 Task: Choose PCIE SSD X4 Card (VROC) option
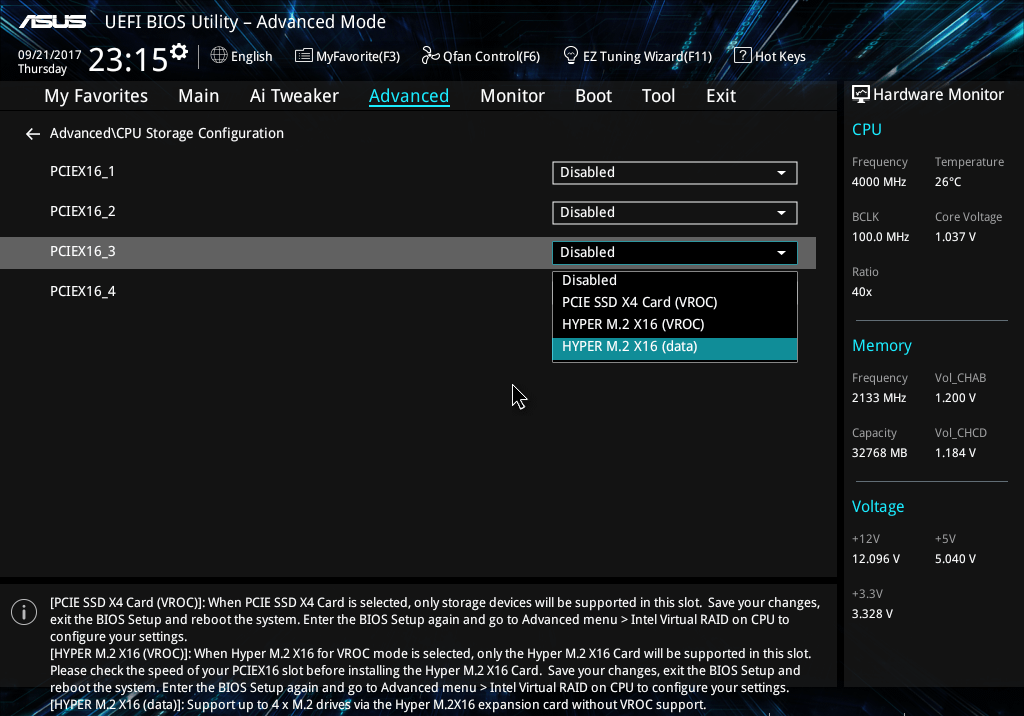675,302
